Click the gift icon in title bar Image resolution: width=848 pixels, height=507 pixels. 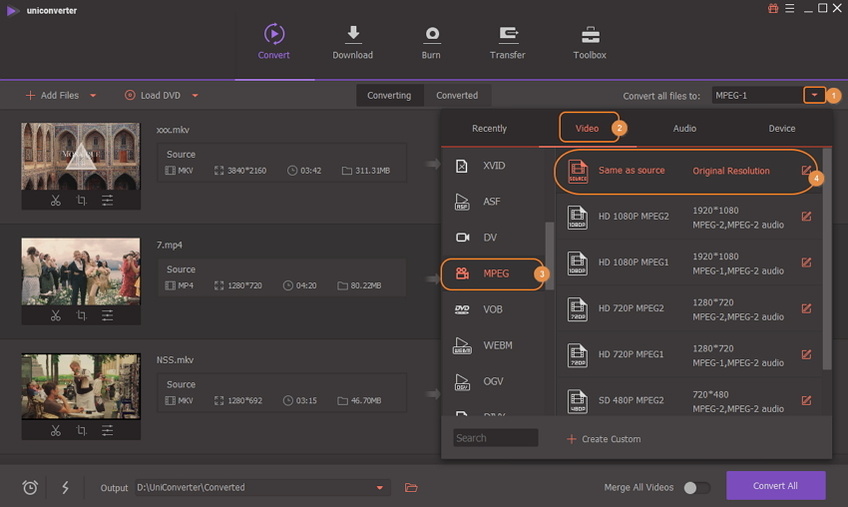coord(773,9)
